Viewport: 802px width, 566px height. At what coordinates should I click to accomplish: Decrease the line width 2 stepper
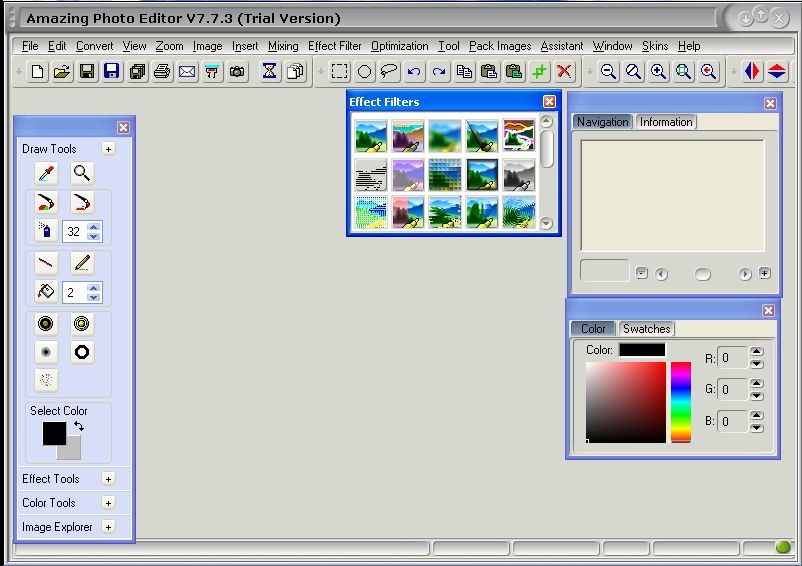pyautogui.click(x=94, y=297)
